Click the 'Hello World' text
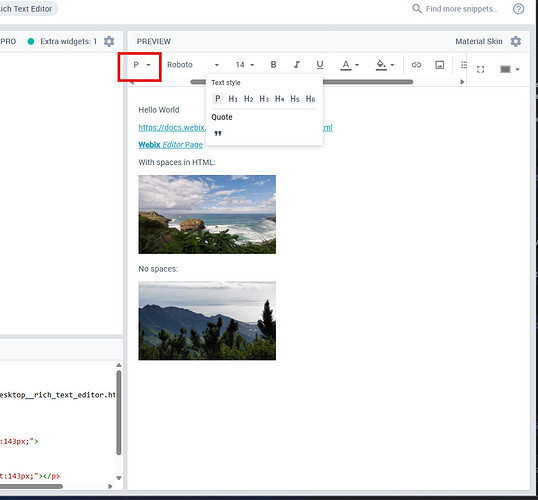The height and width of the screenshot is (500, 538). [159, 110]
